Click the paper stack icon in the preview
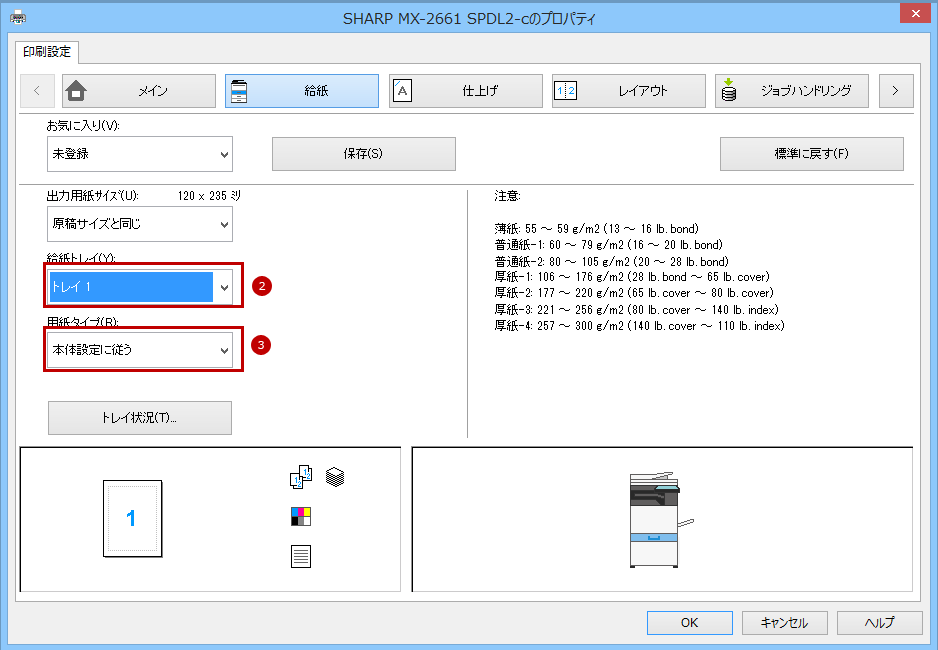 pos(335,477)
